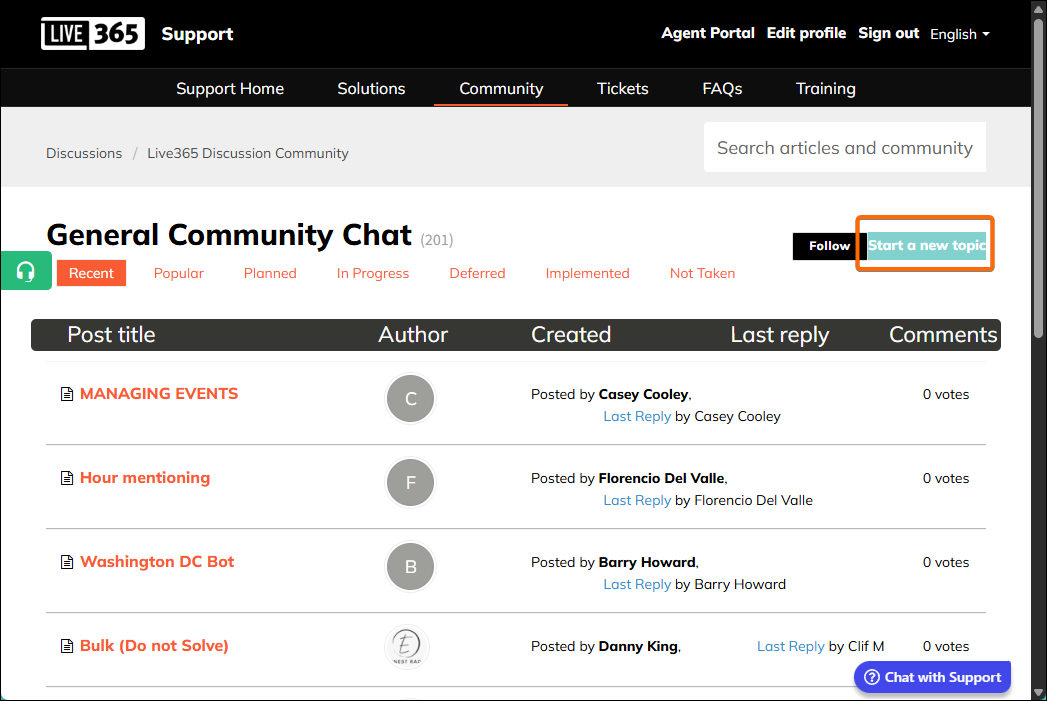This screenshot has height=701, width=1047.
Task: Click Last Reply link by Florencio Del Valle
Action: (637, 501)
